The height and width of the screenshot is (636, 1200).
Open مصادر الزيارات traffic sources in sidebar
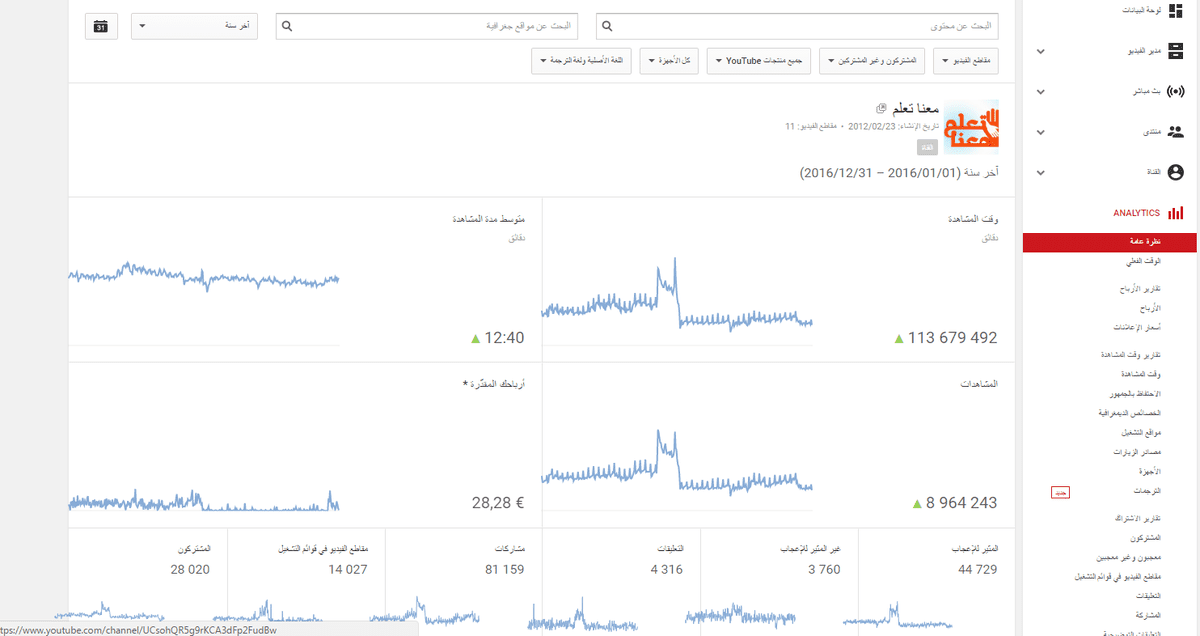pyautogui.click(x=1138, y=452)
